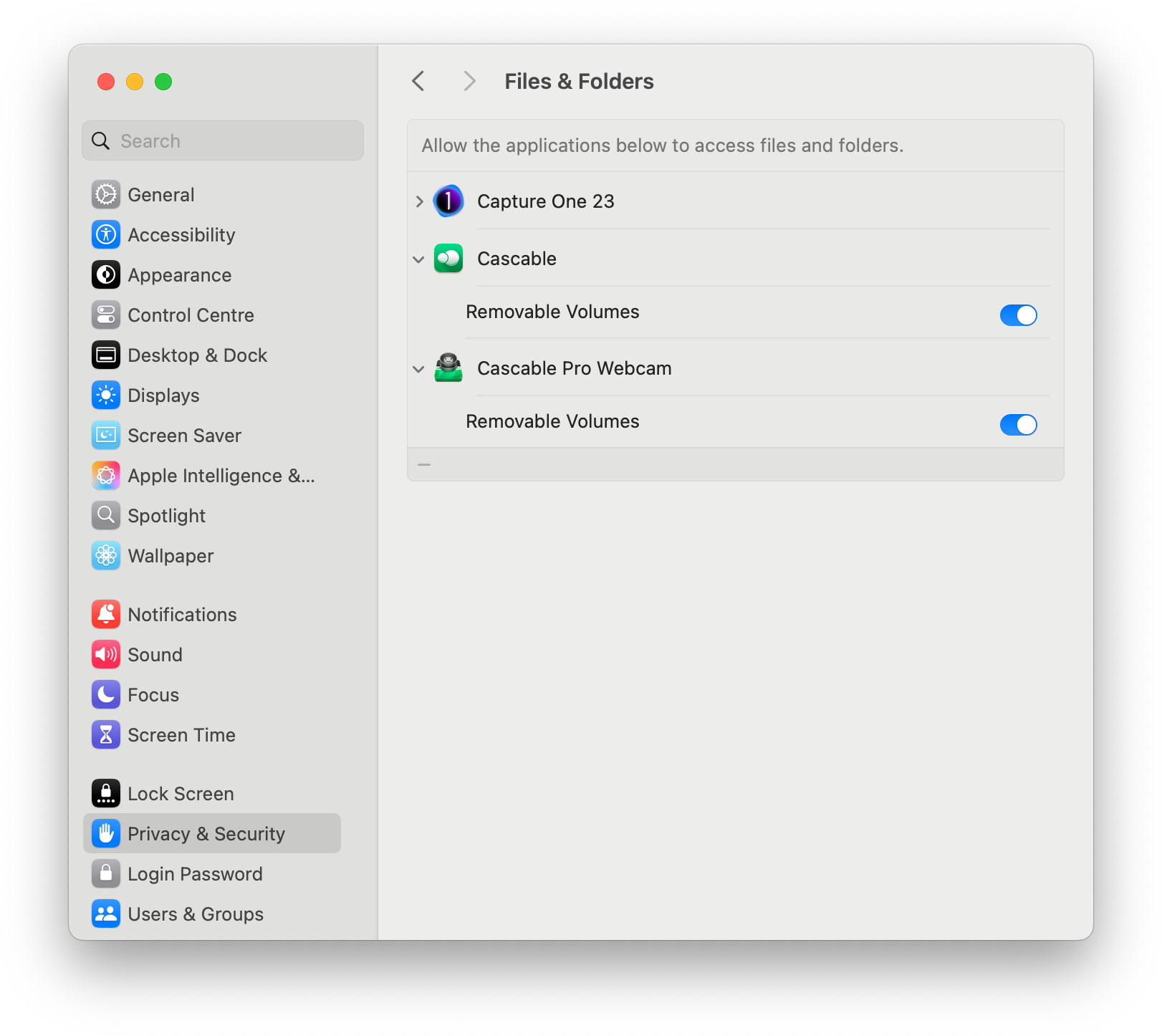Click the Capture One 23 name

[x=546, y=201]
